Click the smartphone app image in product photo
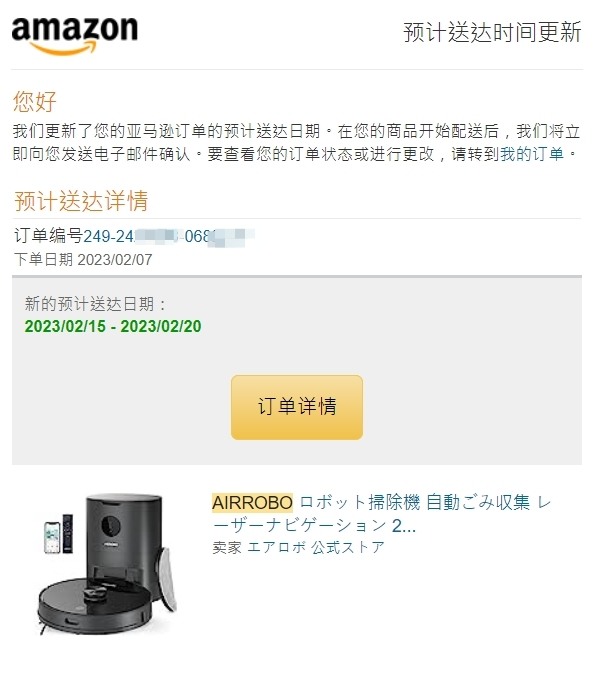 click(52, 537)
